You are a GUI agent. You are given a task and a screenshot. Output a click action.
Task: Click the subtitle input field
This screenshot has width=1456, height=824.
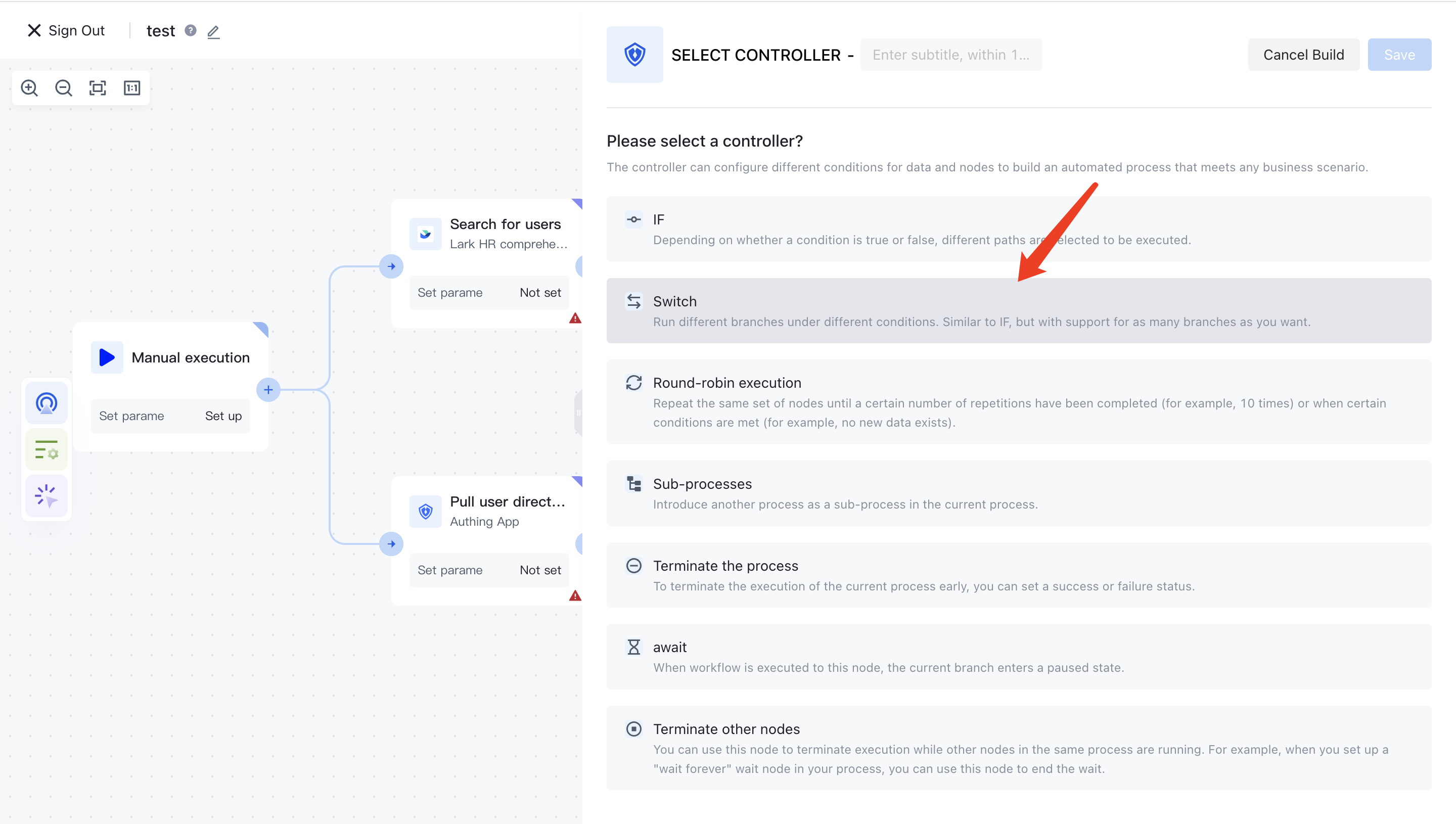tap(950, 55)
